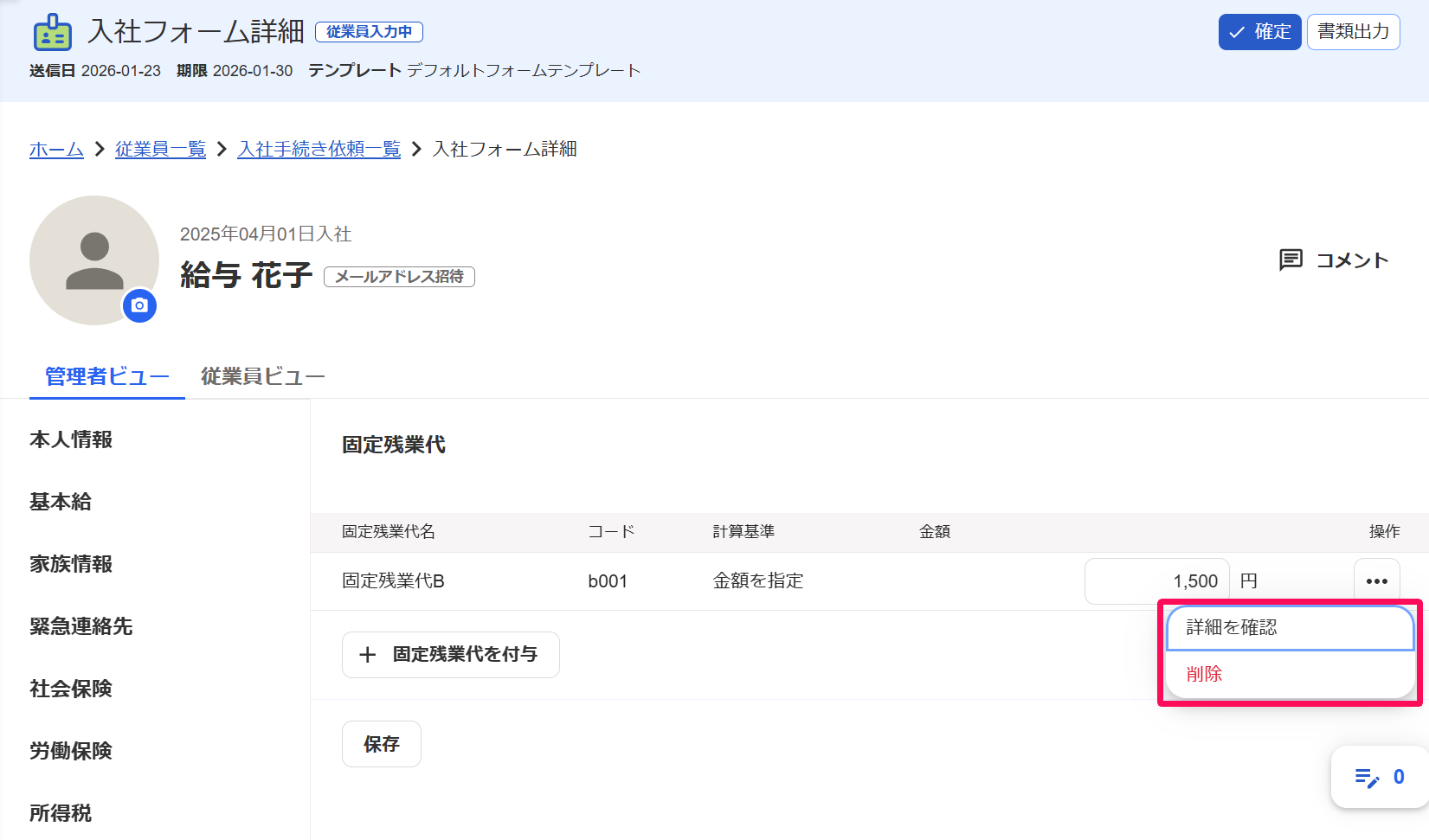Click the 期限 2026-01-30 deadline text

[x=235, y=71]
